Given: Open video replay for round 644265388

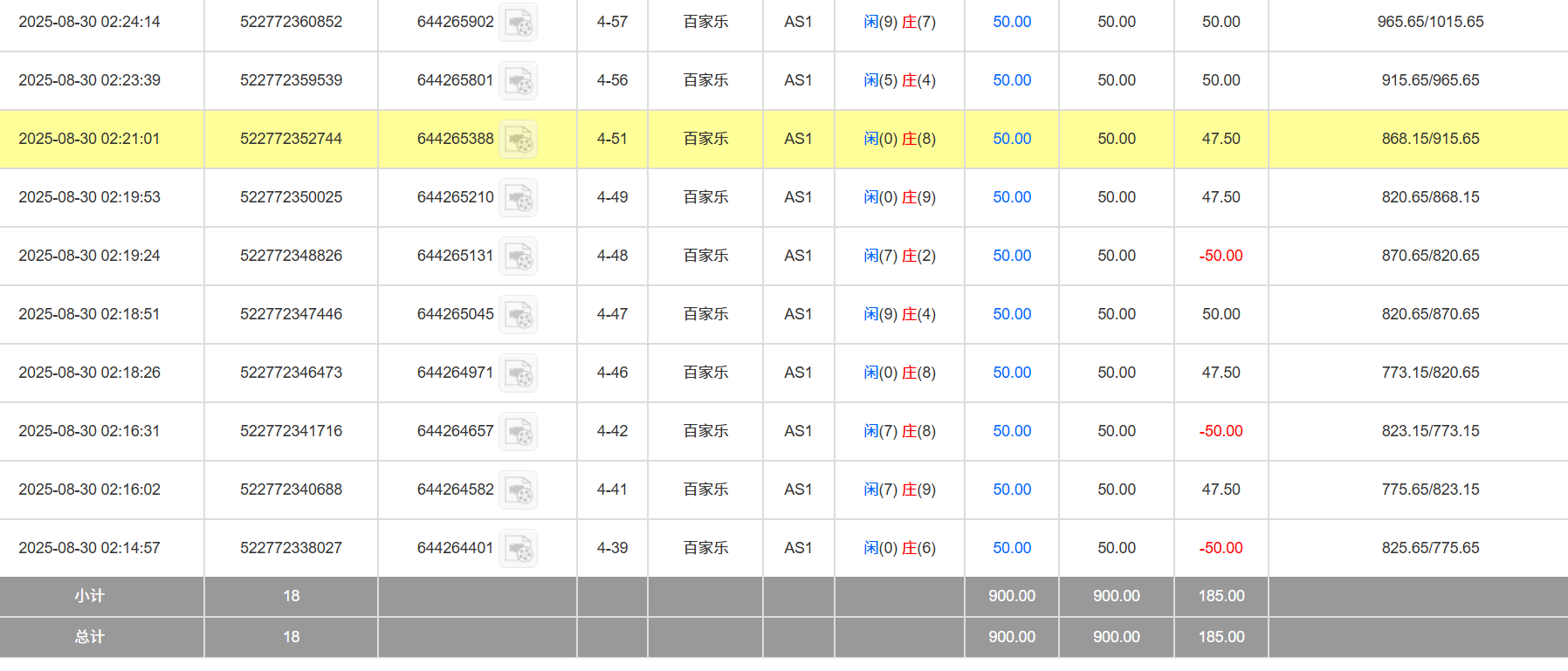Looking at the screenshot, I should point(519,140).
